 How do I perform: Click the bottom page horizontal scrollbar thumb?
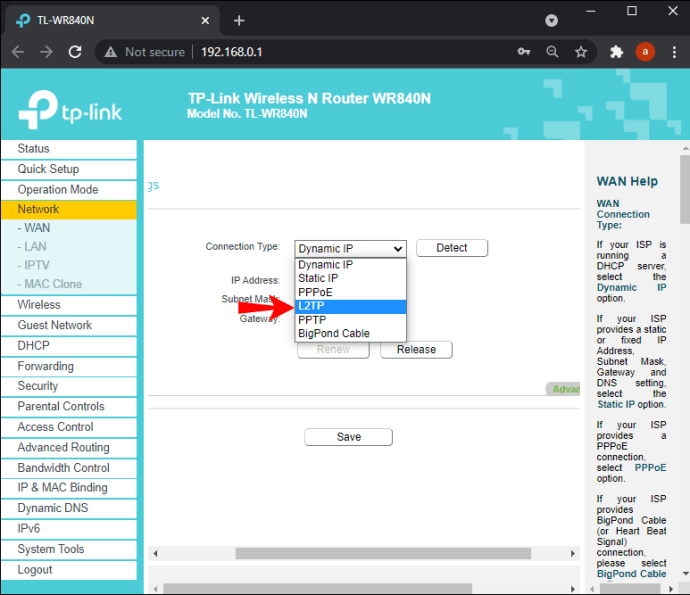[317, 589]
